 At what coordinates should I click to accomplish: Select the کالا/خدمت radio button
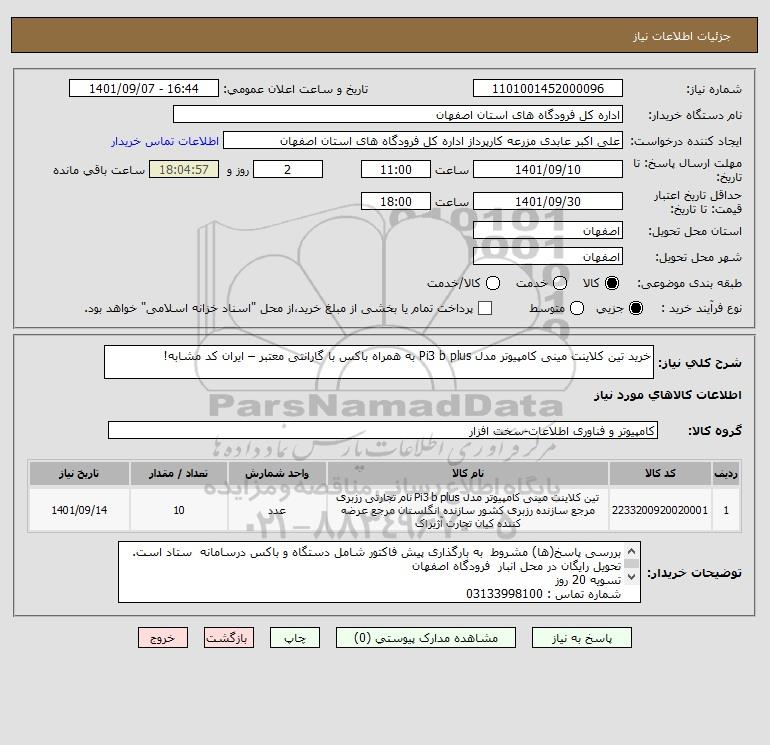493,283
